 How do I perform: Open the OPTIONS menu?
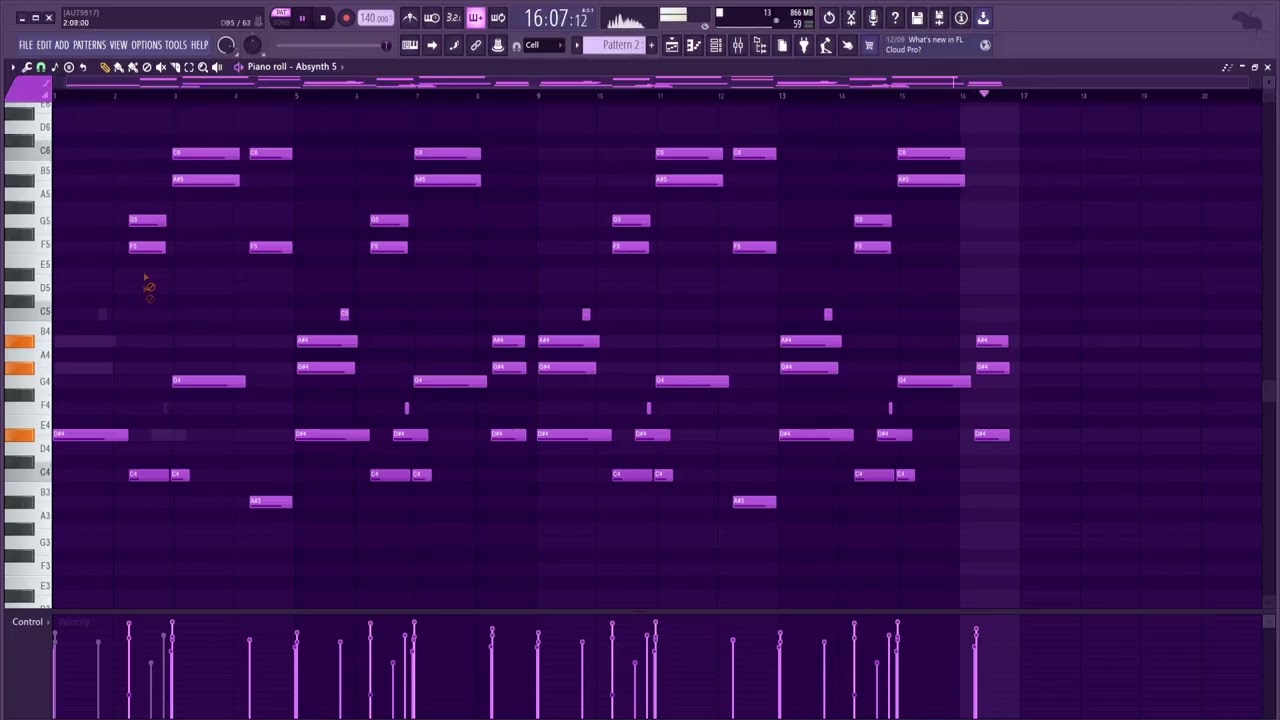[146, 45]
